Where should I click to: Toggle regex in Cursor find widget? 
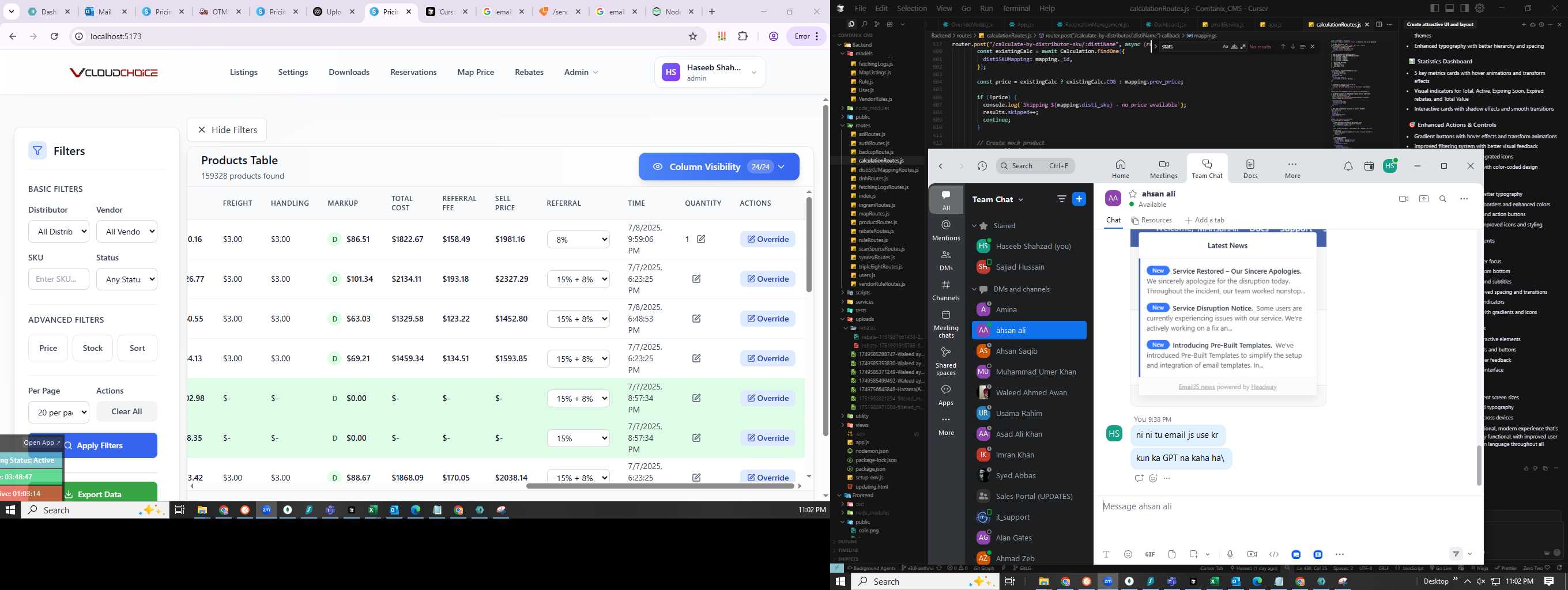coord(1243,47)
